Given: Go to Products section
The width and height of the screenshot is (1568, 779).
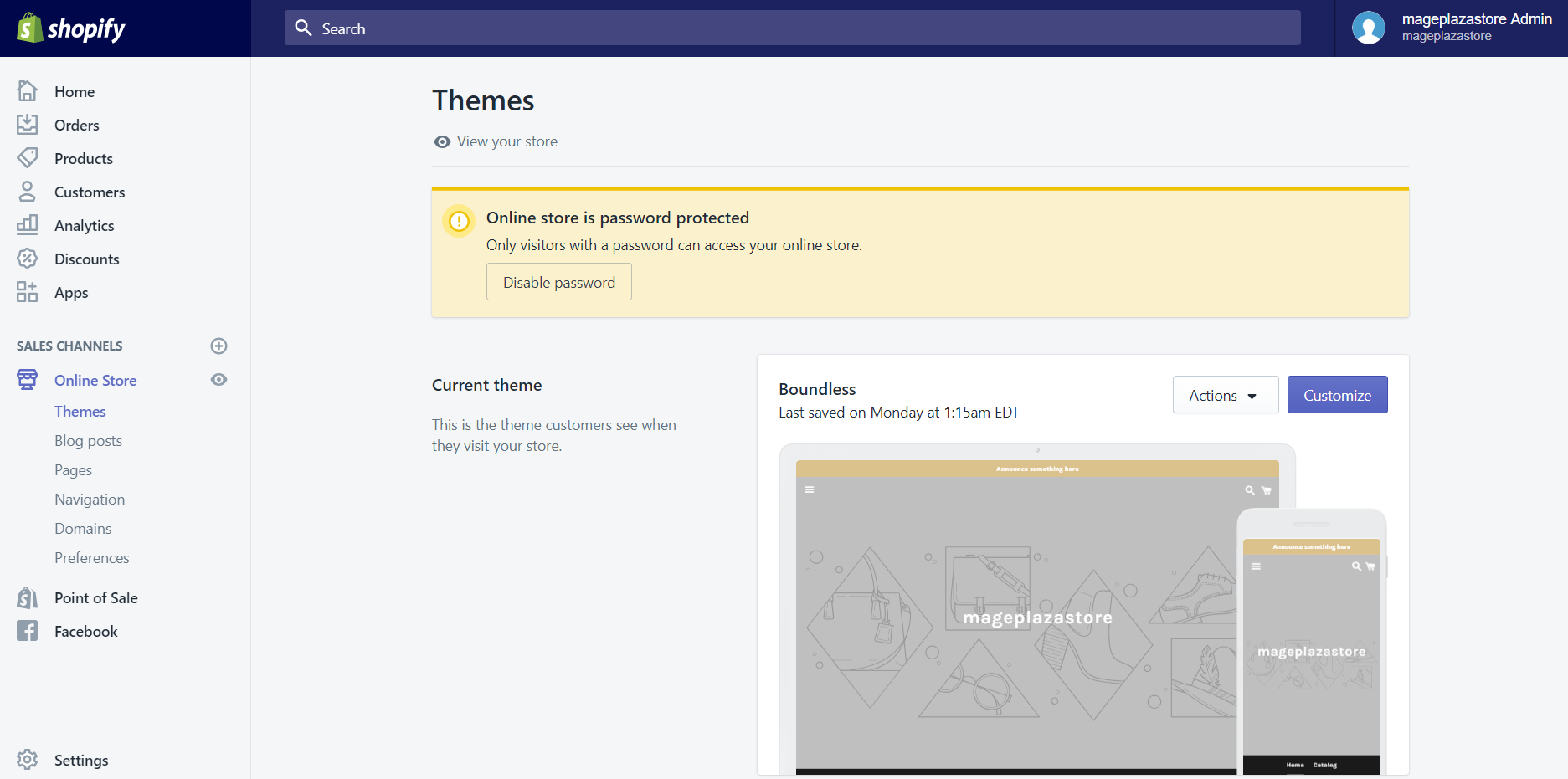Looking at the screenshot, I should pyautogui.click(x=84, y=158).
